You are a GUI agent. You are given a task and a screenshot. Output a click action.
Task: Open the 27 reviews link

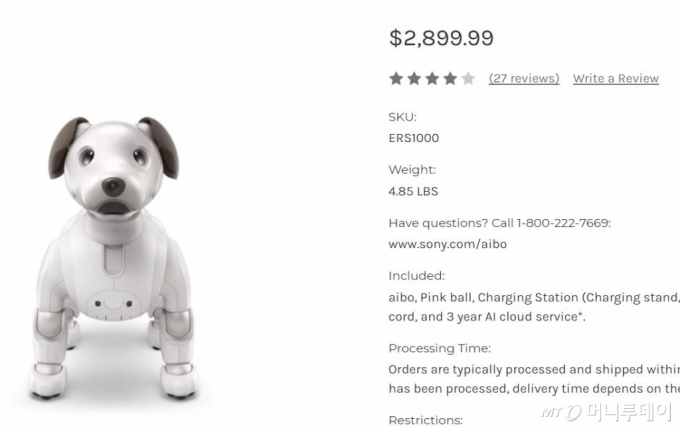pos(524,78)
